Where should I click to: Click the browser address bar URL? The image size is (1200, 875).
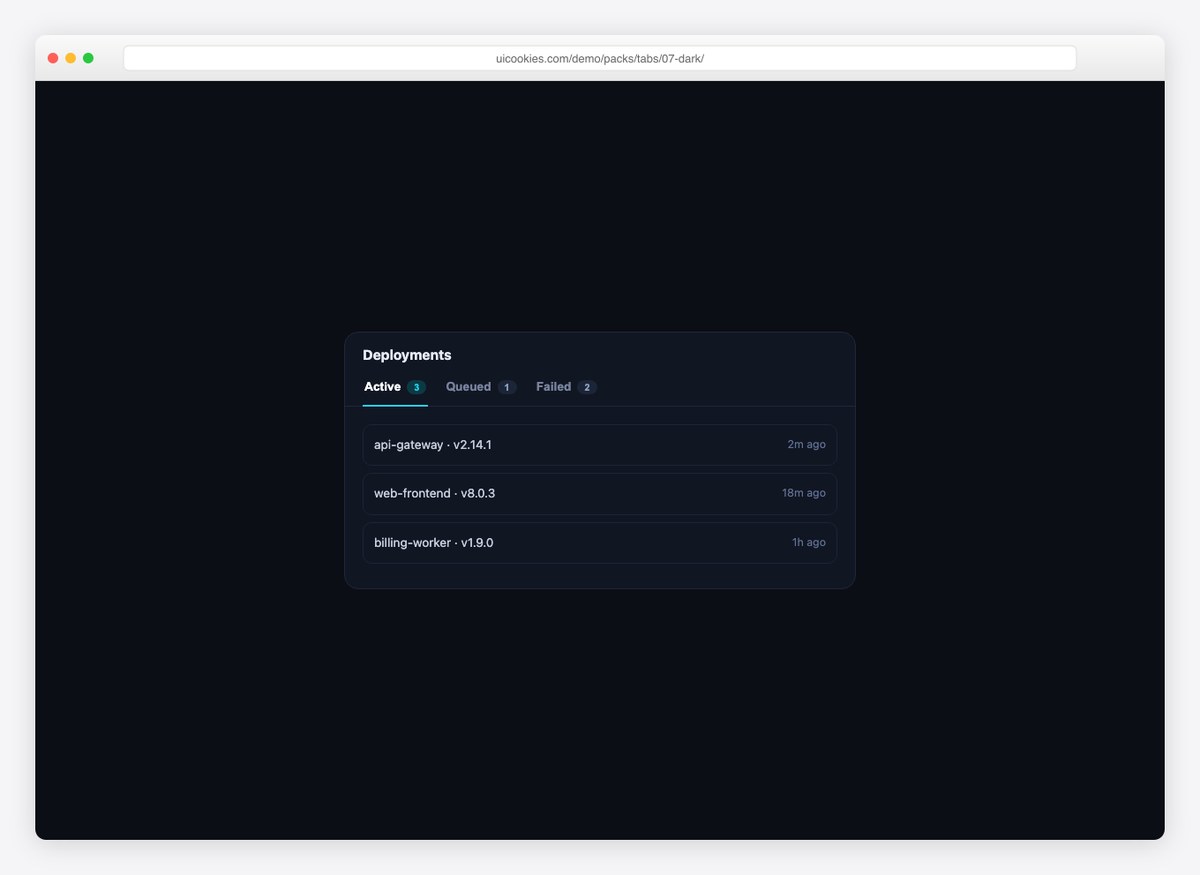(x=600, y=59)
